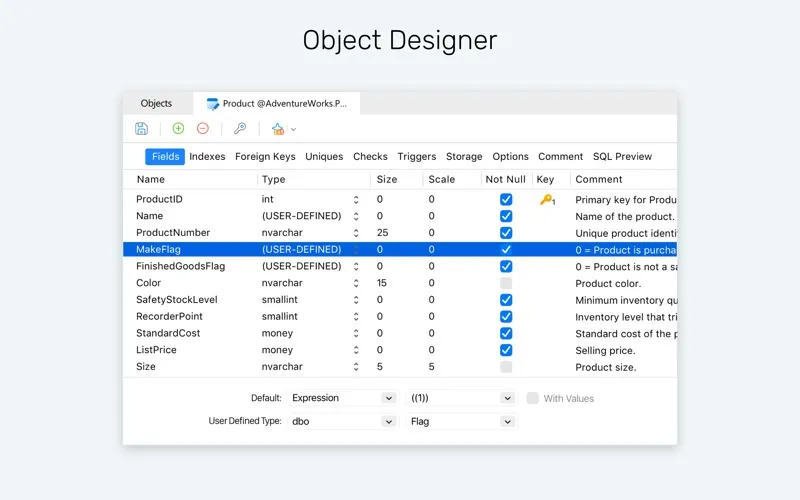The height and width of the screenshot is (500, 800).
Task: Click the Comment column header
Action: [599, 180]
